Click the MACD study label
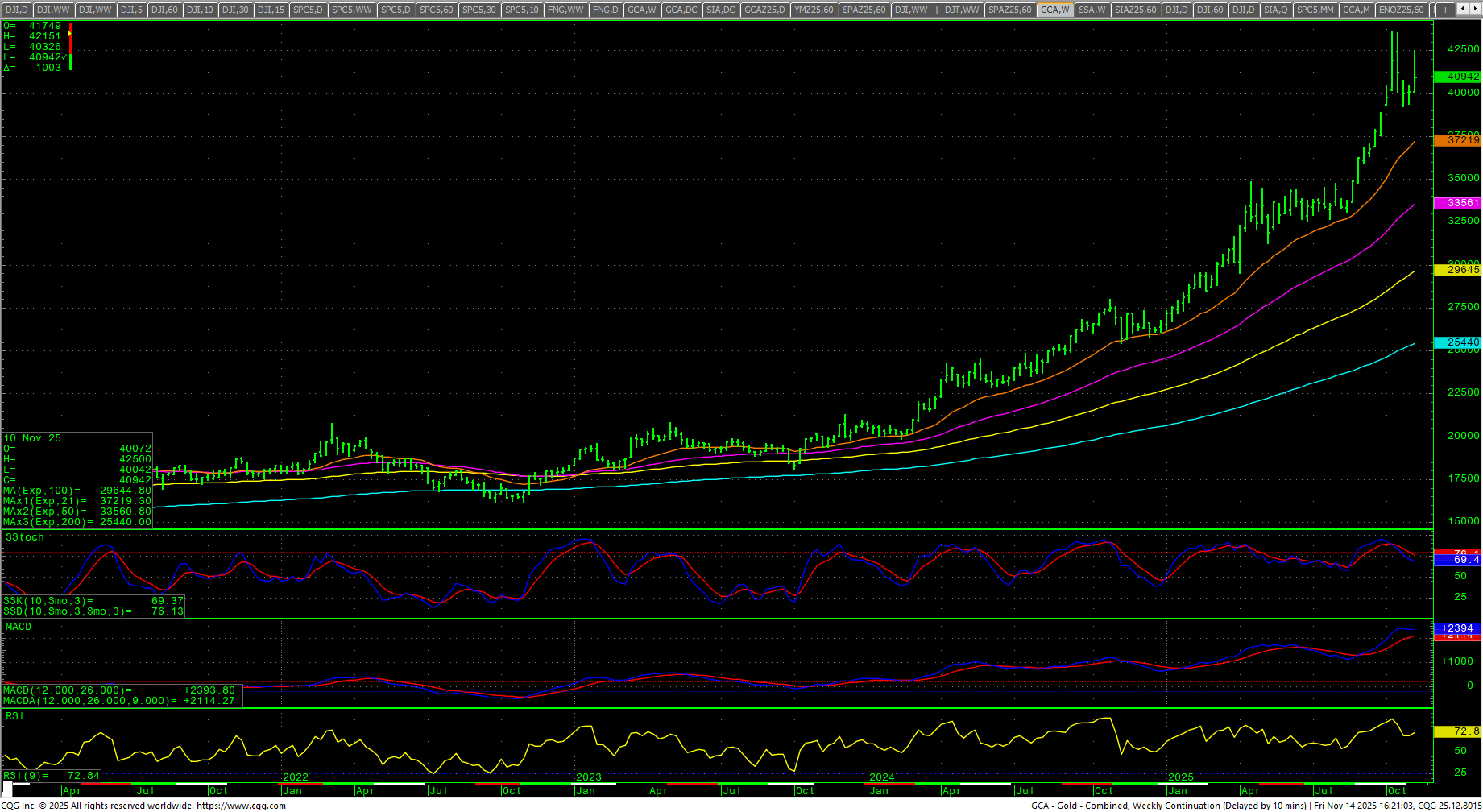1483x812 pixels. click(x=19, y=627)
